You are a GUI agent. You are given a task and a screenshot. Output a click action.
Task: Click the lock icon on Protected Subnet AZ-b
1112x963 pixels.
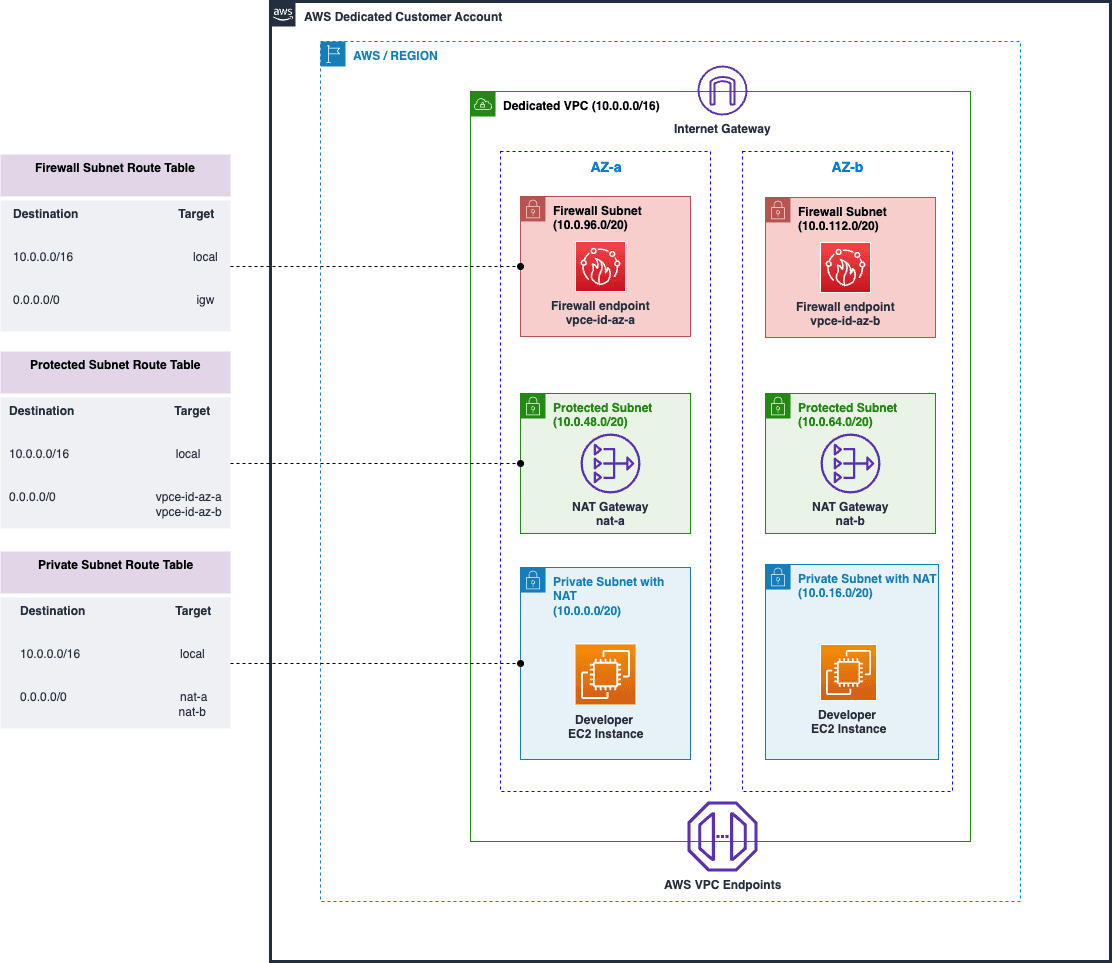pos(777,406)
